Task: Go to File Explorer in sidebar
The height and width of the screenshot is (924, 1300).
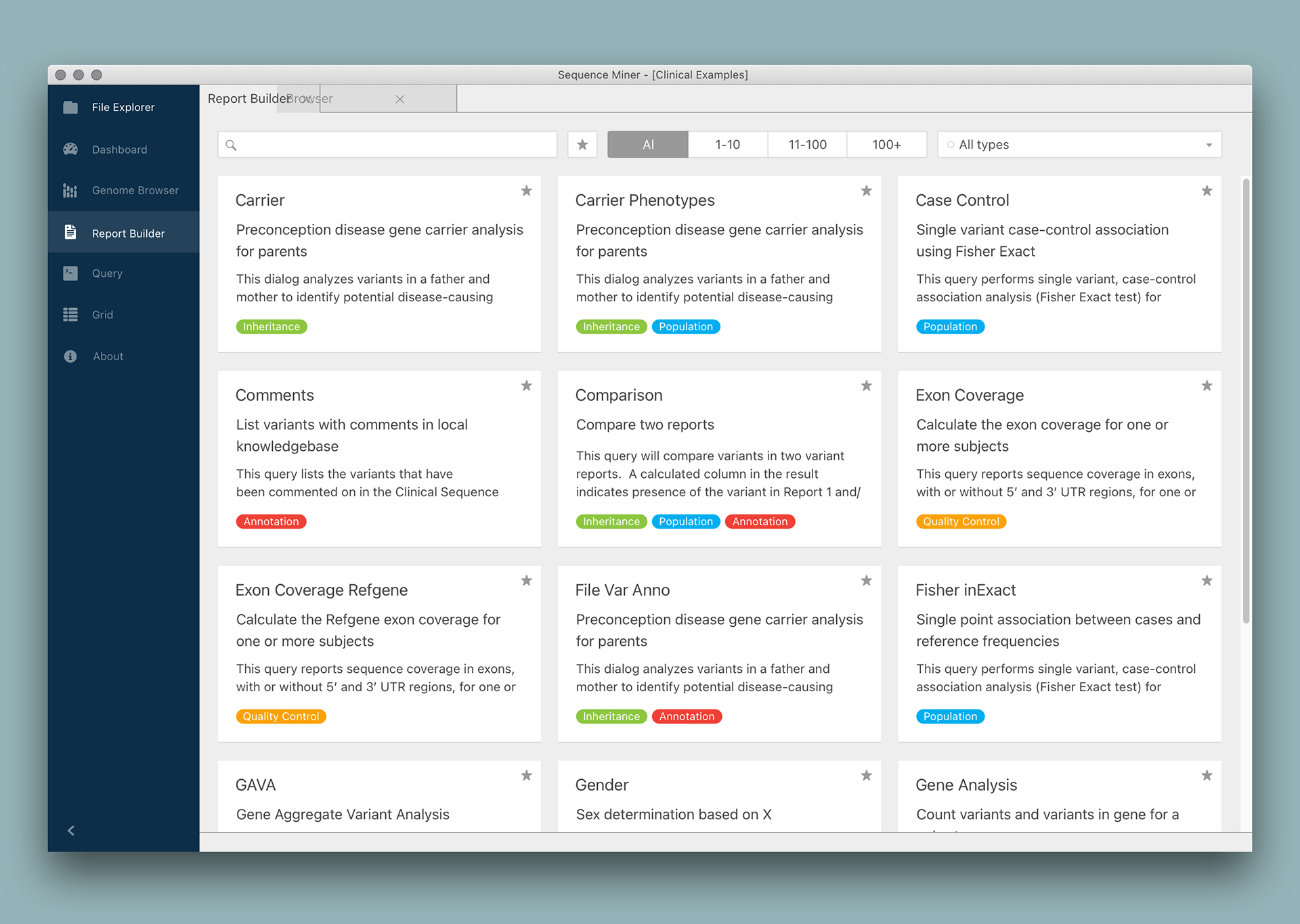Action: (123, 107)
